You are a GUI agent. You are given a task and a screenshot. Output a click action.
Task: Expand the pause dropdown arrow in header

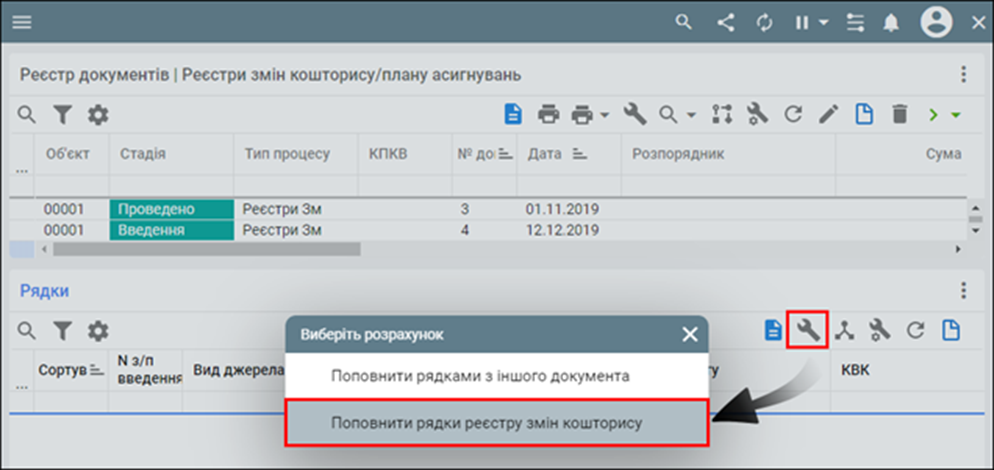click(823, 23)
